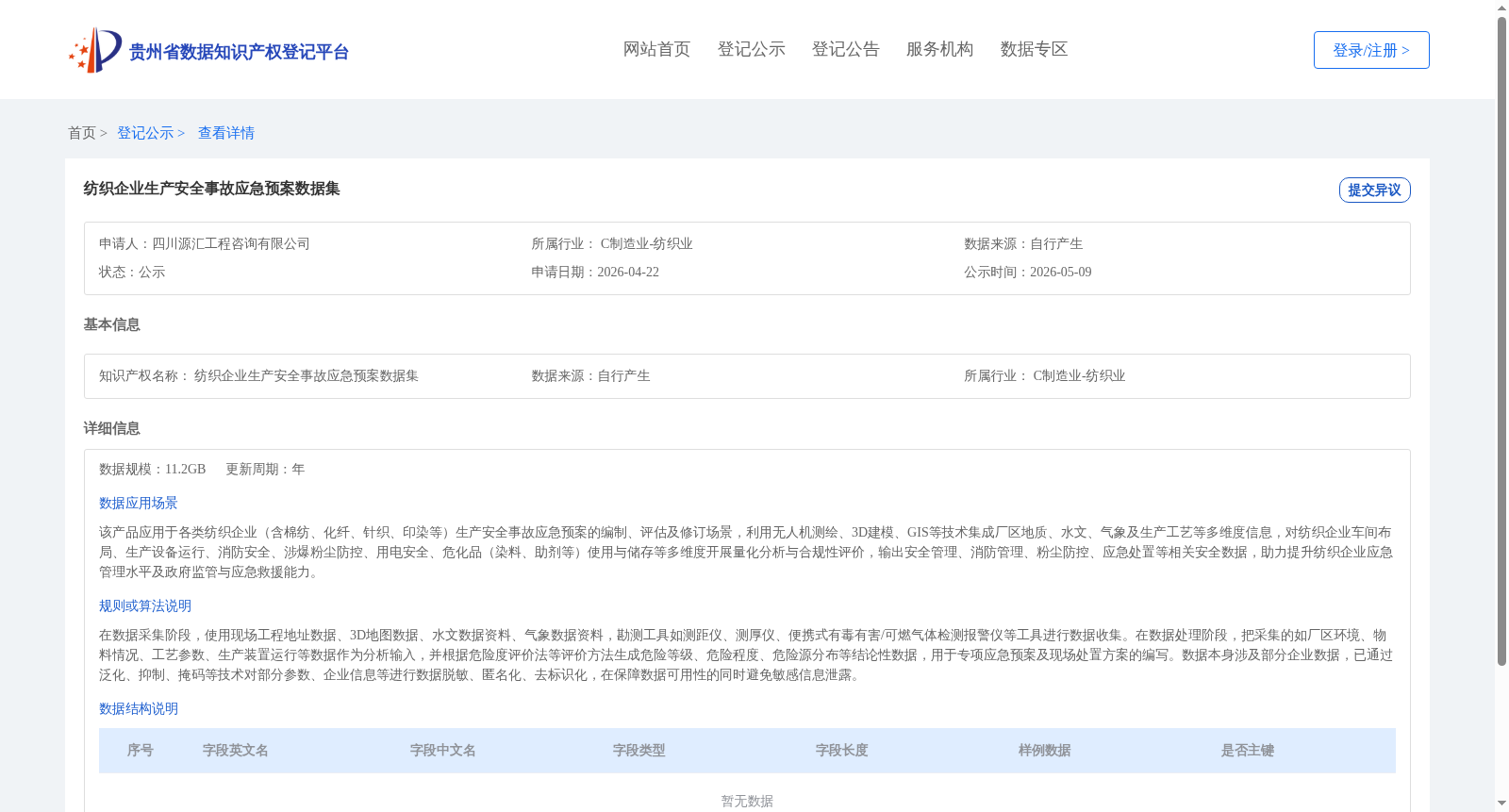Click 基本信息 section heading
The width and height of the screenshot is (1509, 812).
click(x=111, y=324)
